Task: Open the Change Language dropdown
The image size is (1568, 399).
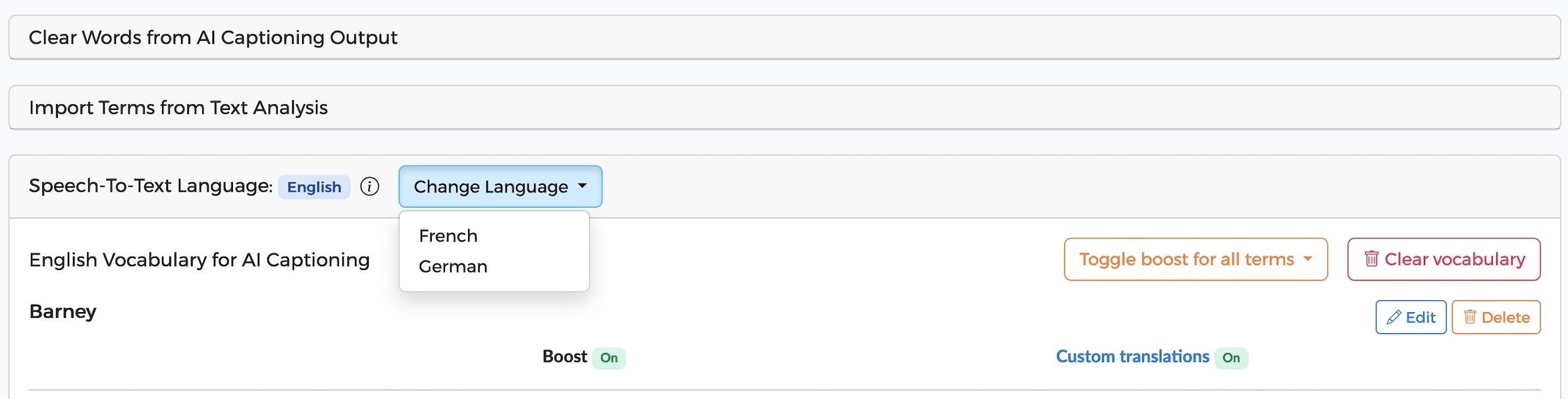Action: click(x=500, y=186)
